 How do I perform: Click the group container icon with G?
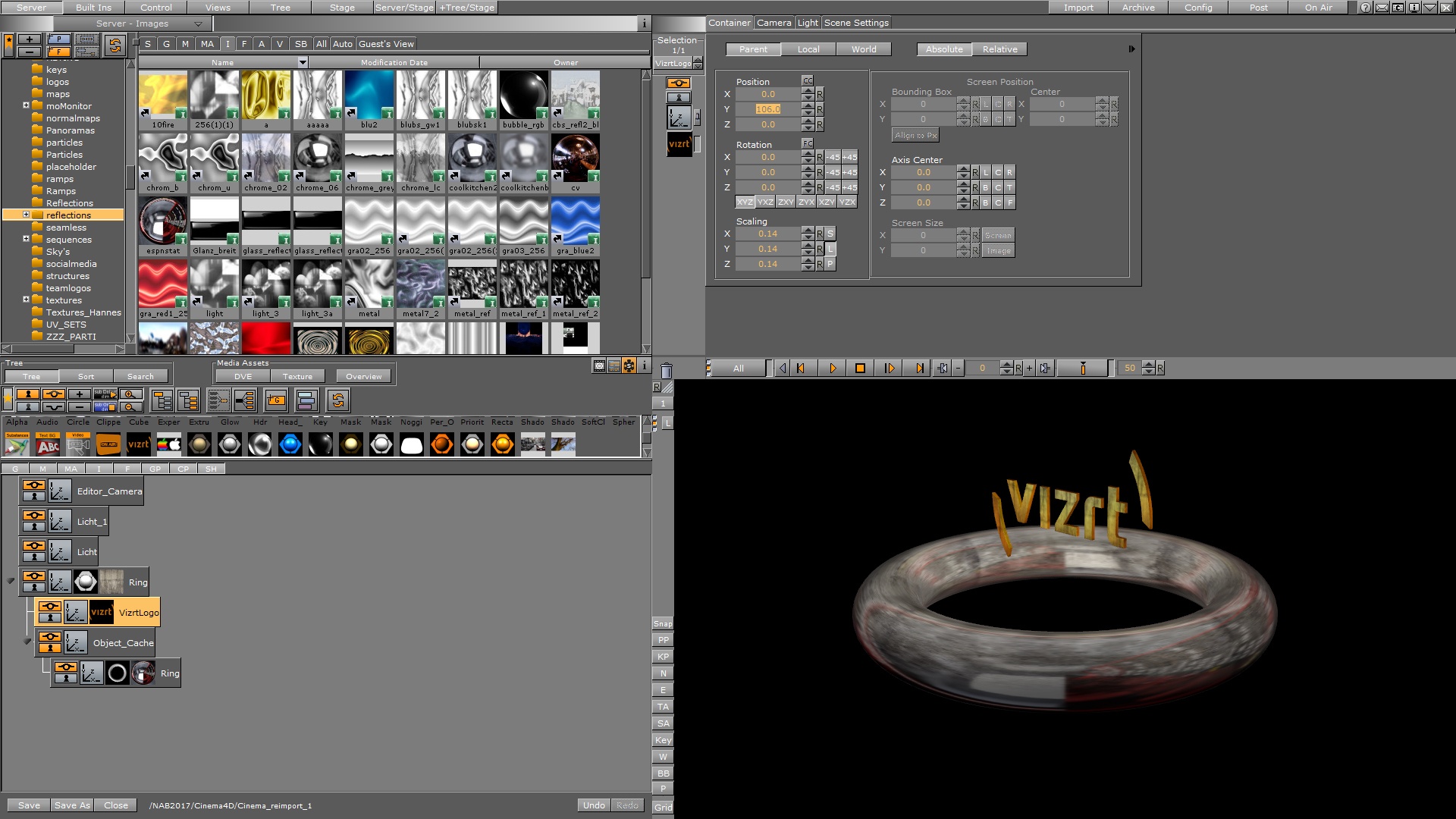275,400
